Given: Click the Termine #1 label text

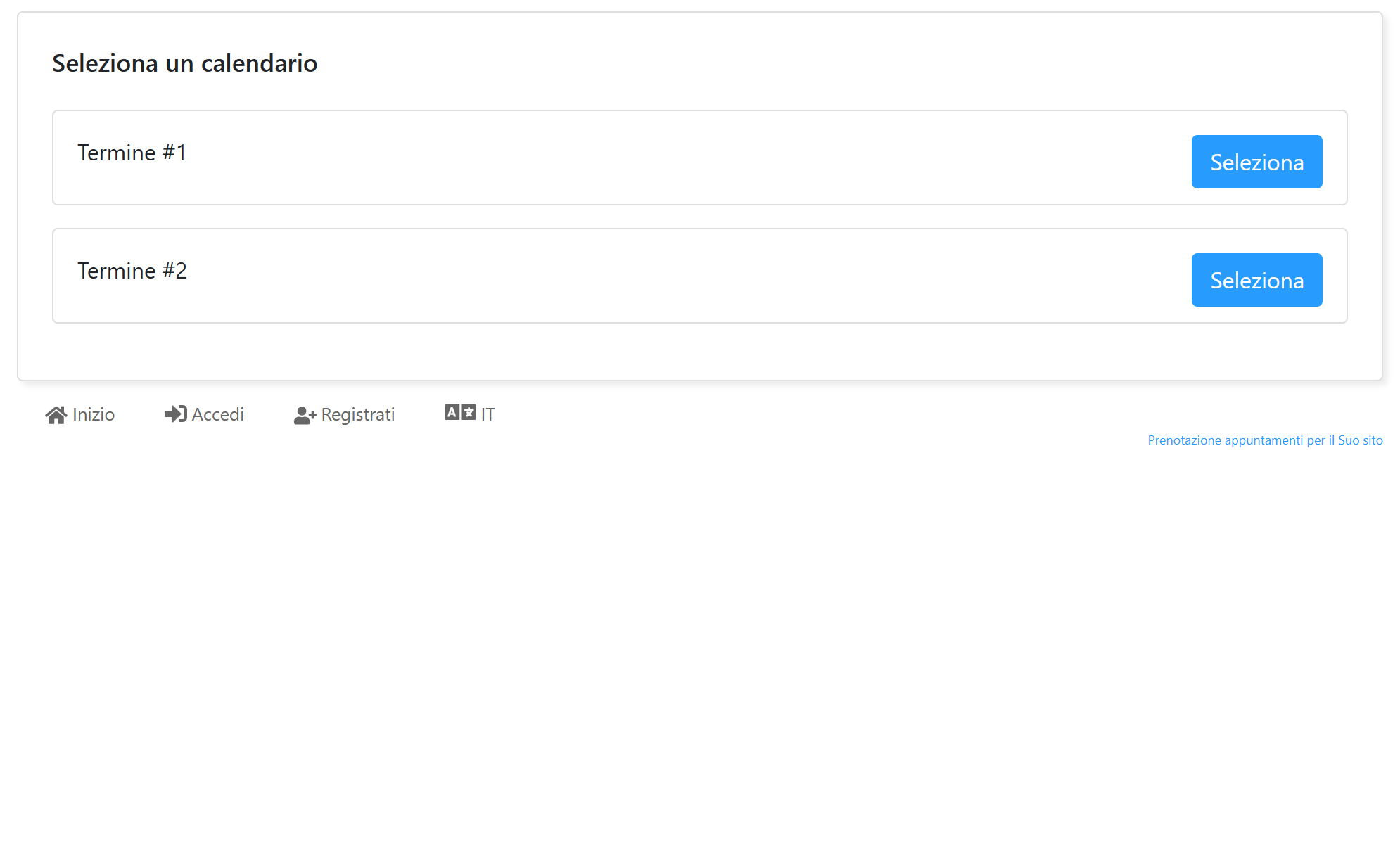Looking at the screenshot, I should (132, 153).
